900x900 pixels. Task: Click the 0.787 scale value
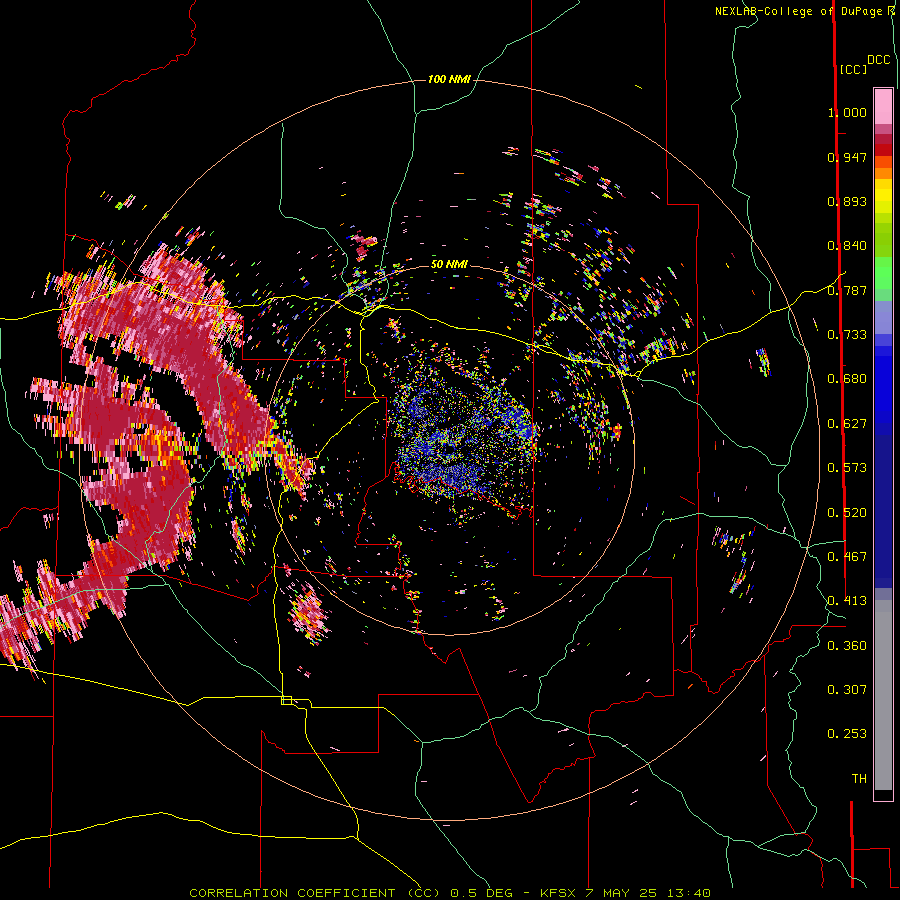(x=847, y=290)
